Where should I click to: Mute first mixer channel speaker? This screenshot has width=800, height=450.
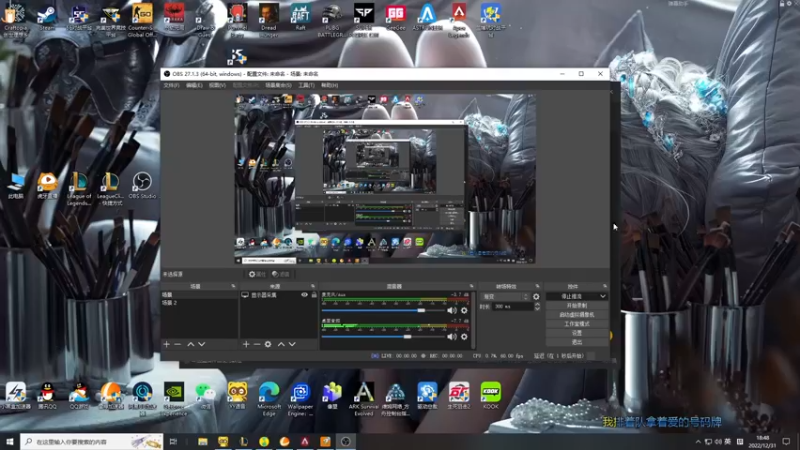pyautogui.click(x=452, y=310)
